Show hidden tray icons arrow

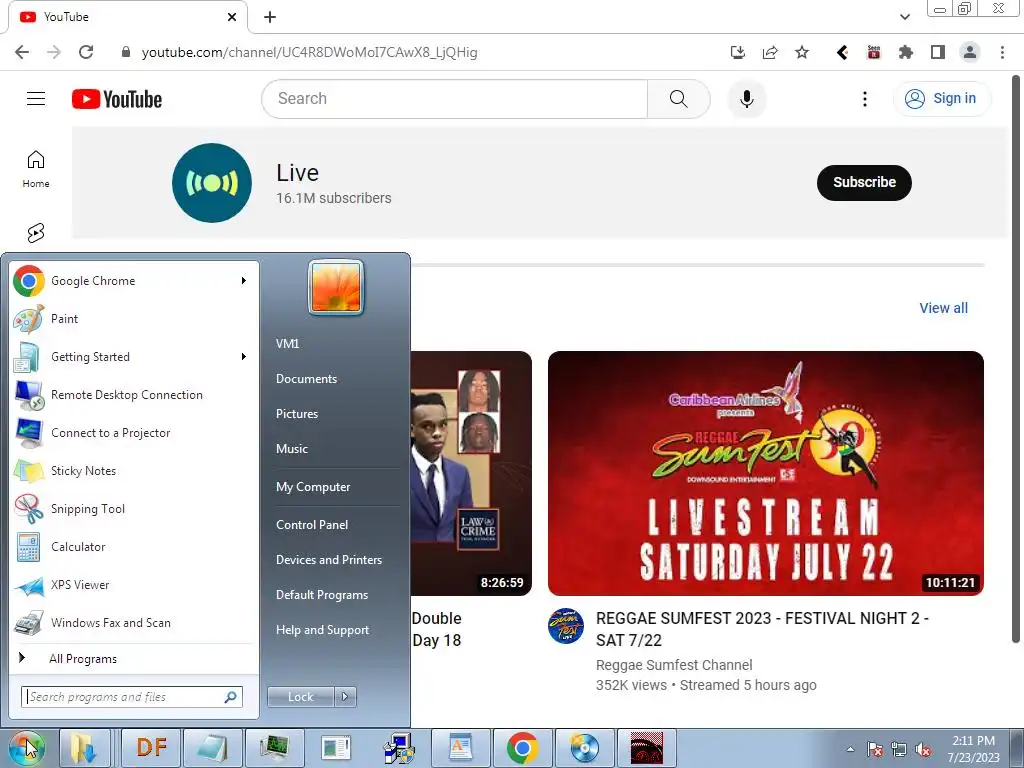click(x=850, y=749)
